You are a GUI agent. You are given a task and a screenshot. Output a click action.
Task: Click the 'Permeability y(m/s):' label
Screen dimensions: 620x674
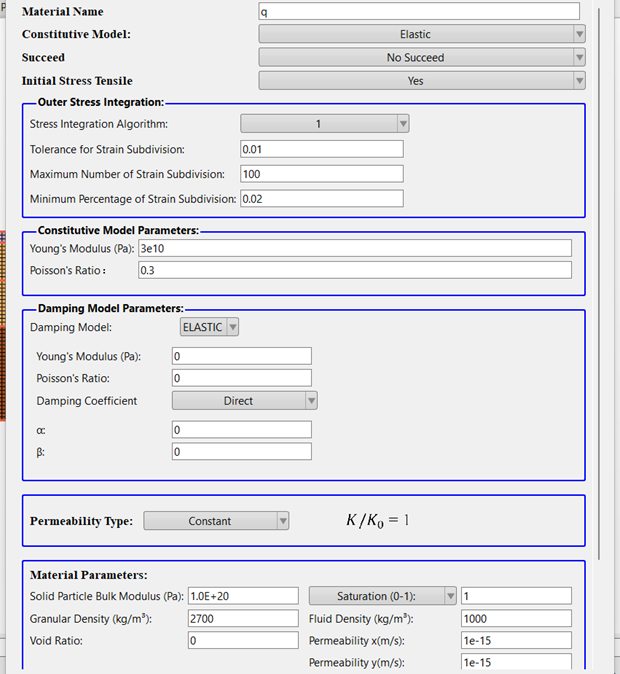pyautogui.click(x=356, y=662)
